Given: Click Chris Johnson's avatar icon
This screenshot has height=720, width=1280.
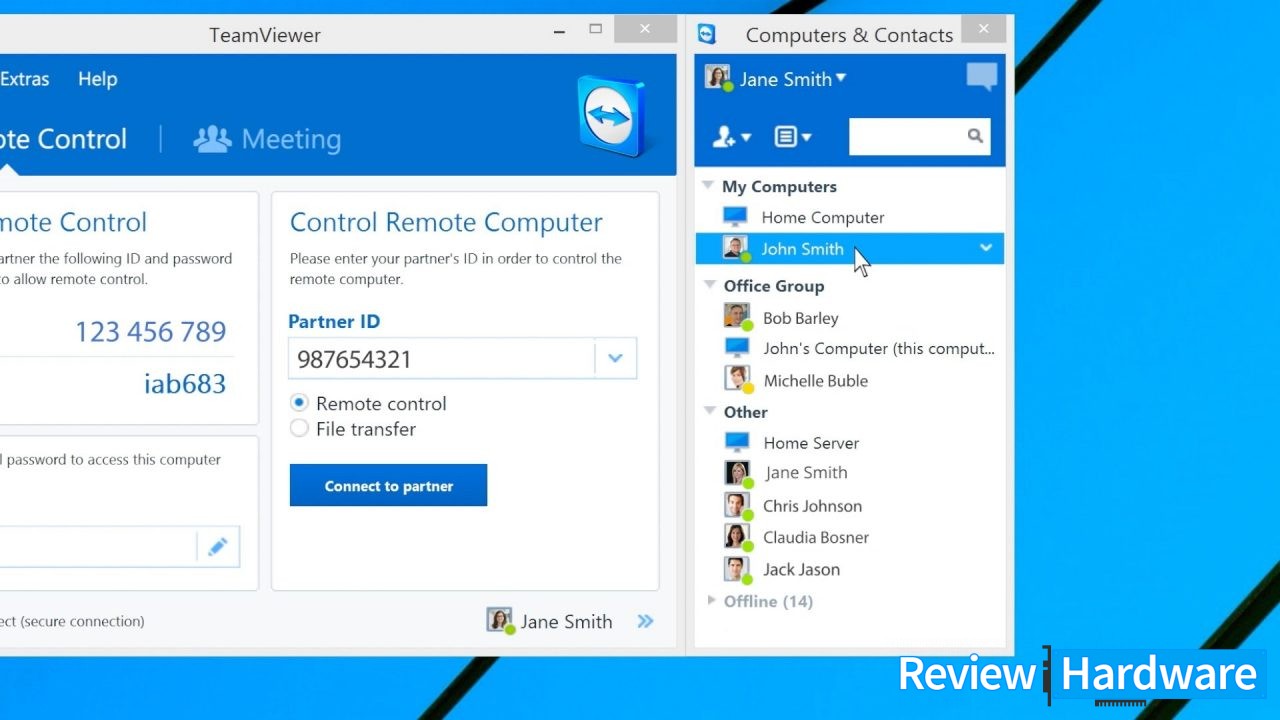Looking at the screenshot, I should coord(738,505).
